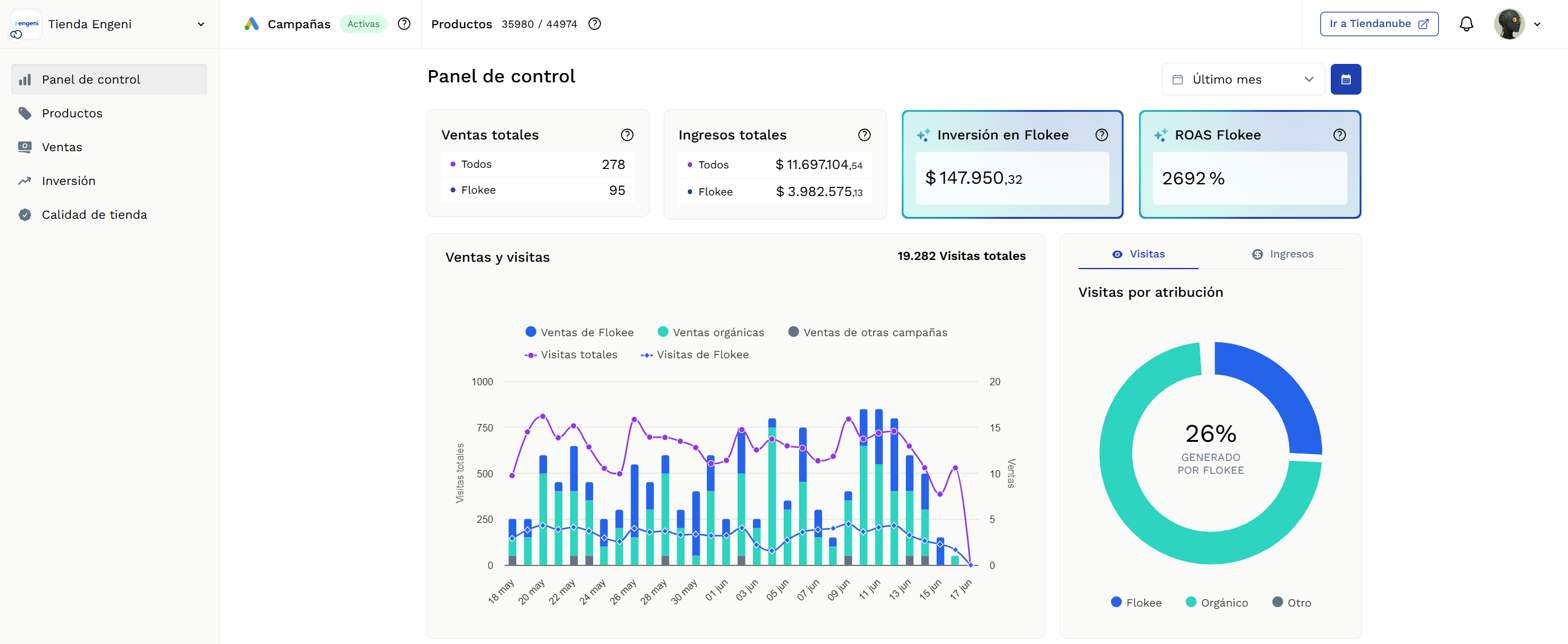Viewport: 1568px width, 644px height.
Task: Click sparkle icon on Inversión en Flokee card
Action: (x=923, y=135)
